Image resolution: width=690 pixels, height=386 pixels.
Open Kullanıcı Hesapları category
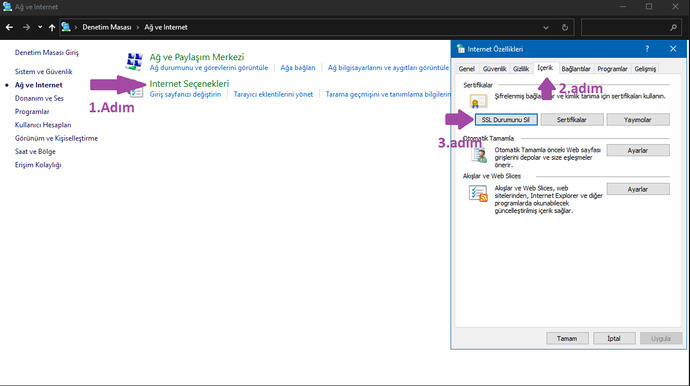click(43, 125)
